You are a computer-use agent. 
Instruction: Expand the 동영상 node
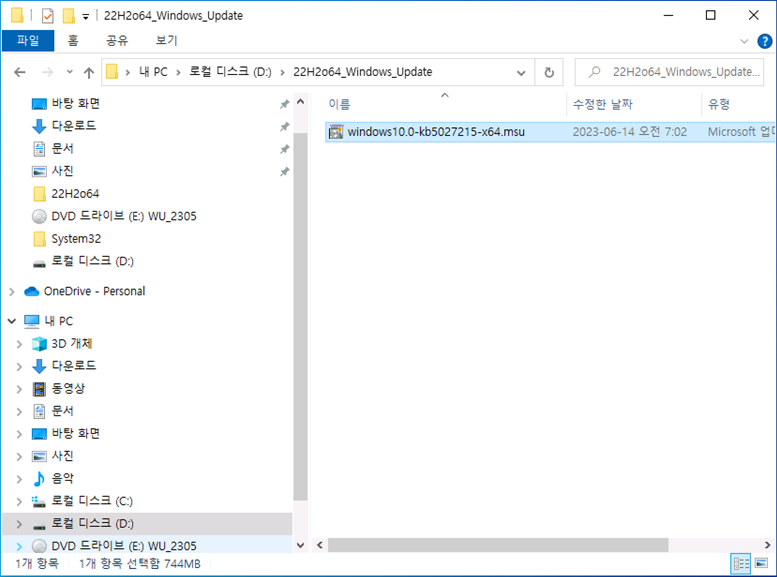(x=19, y=389)
